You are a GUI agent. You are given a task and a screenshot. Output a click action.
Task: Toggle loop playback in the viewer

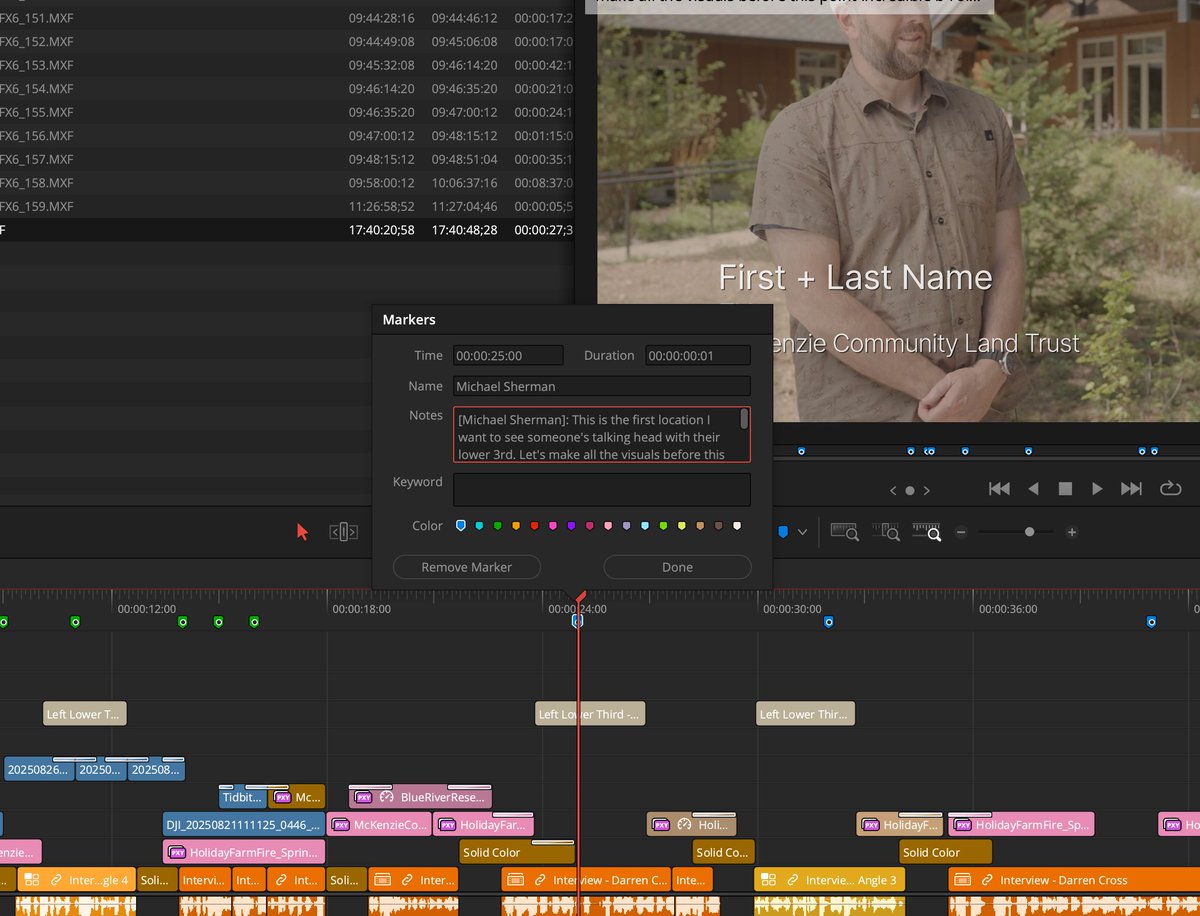[x=1169, y=488]
